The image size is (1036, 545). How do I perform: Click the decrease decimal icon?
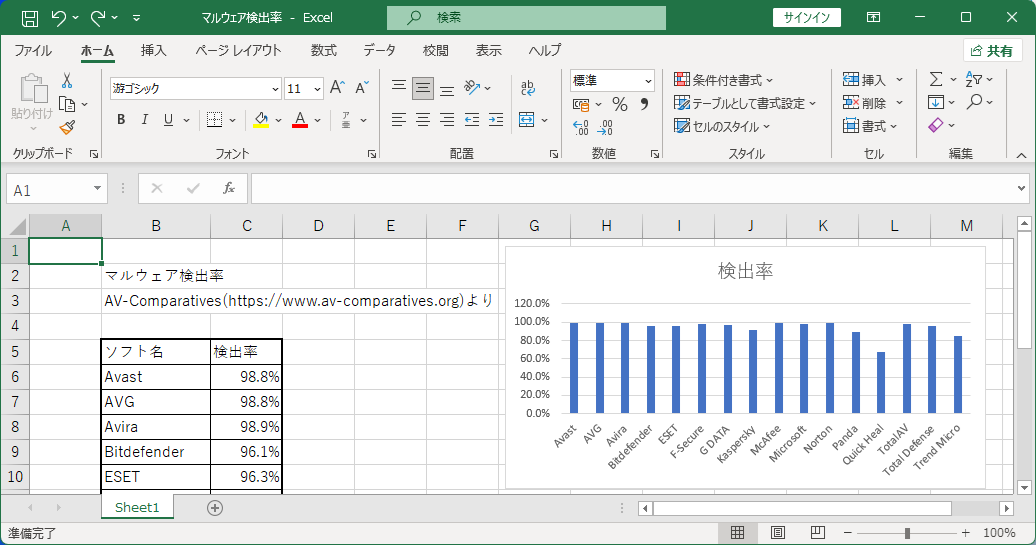[x=605, y=127]
